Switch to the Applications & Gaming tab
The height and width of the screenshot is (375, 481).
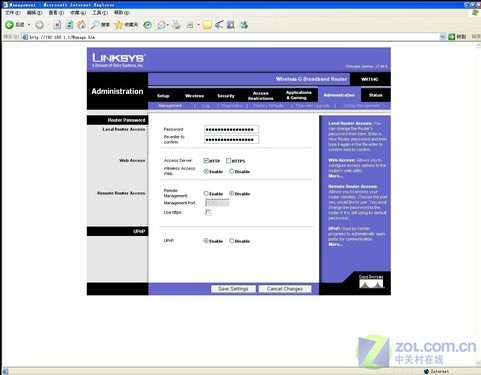(299, 95)
